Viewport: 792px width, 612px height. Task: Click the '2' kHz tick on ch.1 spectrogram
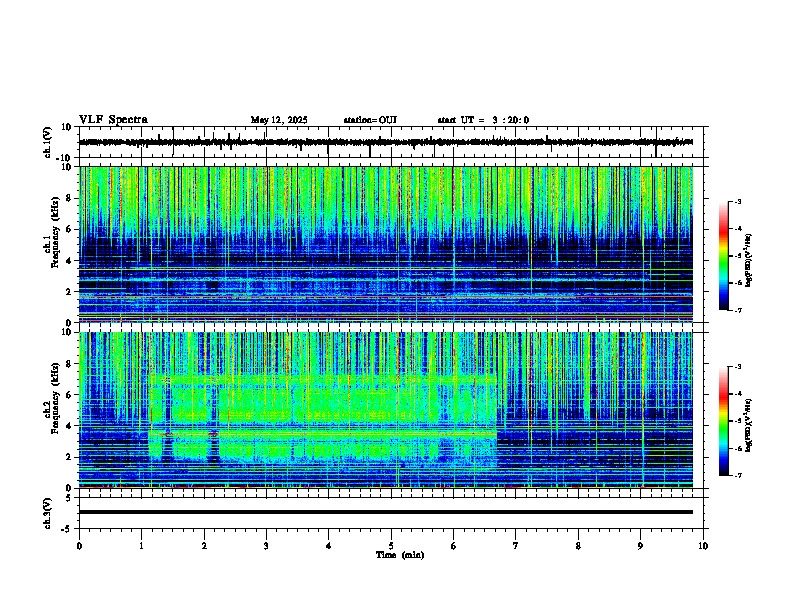click(x=70, y=292)
